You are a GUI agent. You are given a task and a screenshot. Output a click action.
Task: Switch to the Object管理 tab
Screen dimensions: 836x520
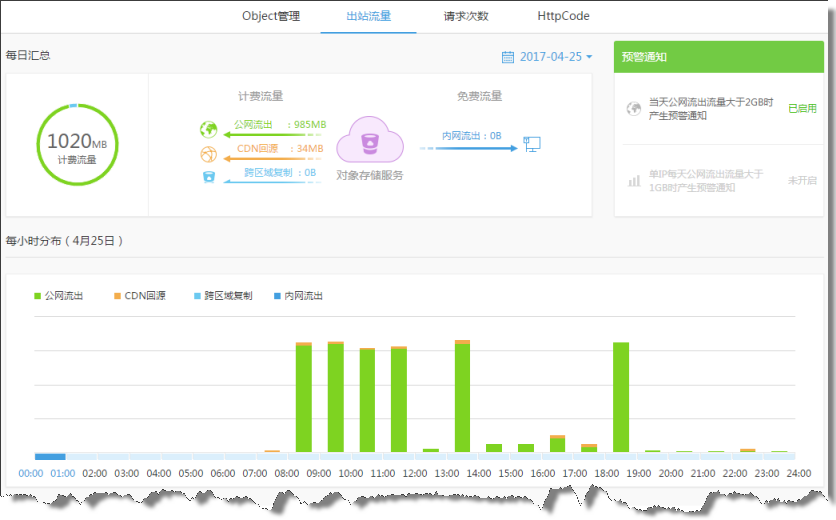[270, 16]
